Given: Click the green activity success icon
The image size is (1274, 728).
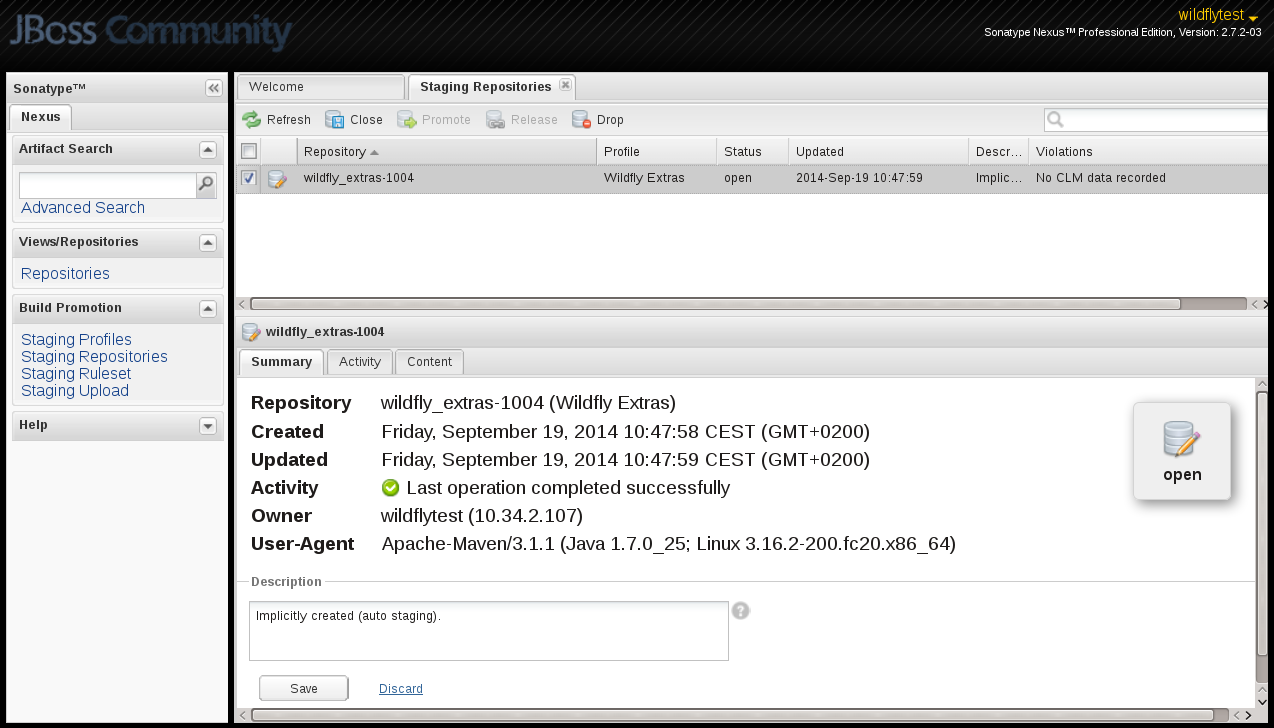Looking at the screenshot, I should pos(391,488).
